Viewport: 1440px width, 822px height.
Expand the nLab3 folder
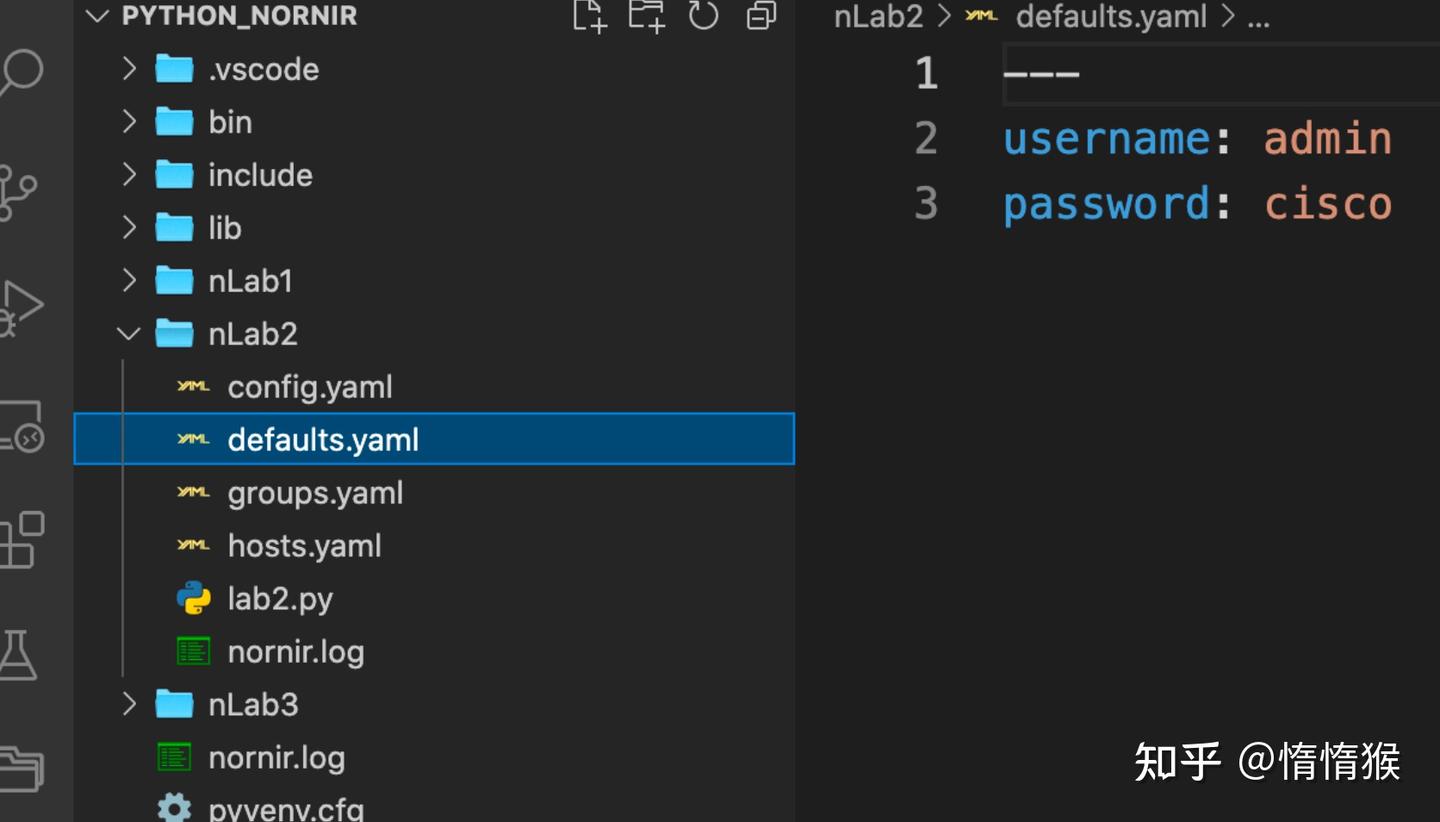[x=128, y=704]
